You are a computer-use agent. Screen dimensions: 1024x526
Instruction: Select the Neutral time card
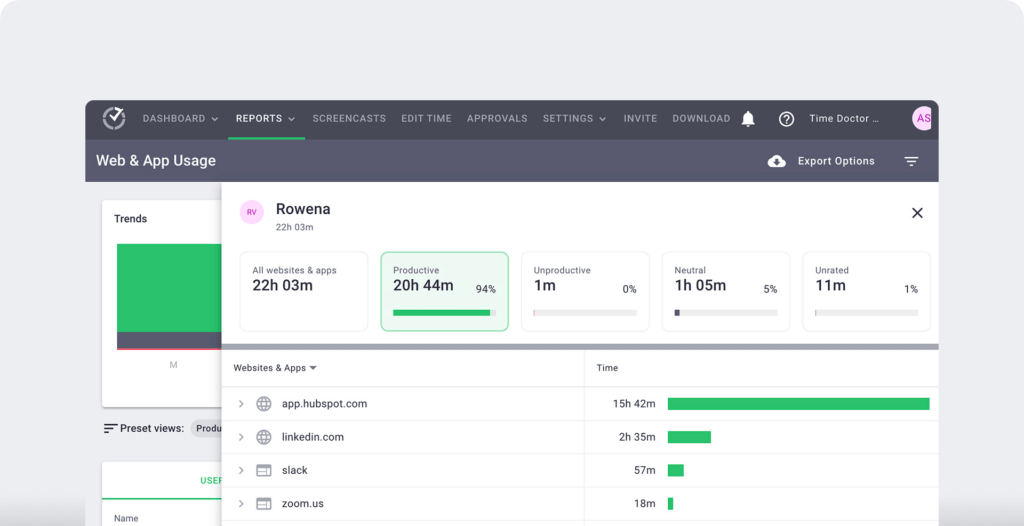[725, 291]
